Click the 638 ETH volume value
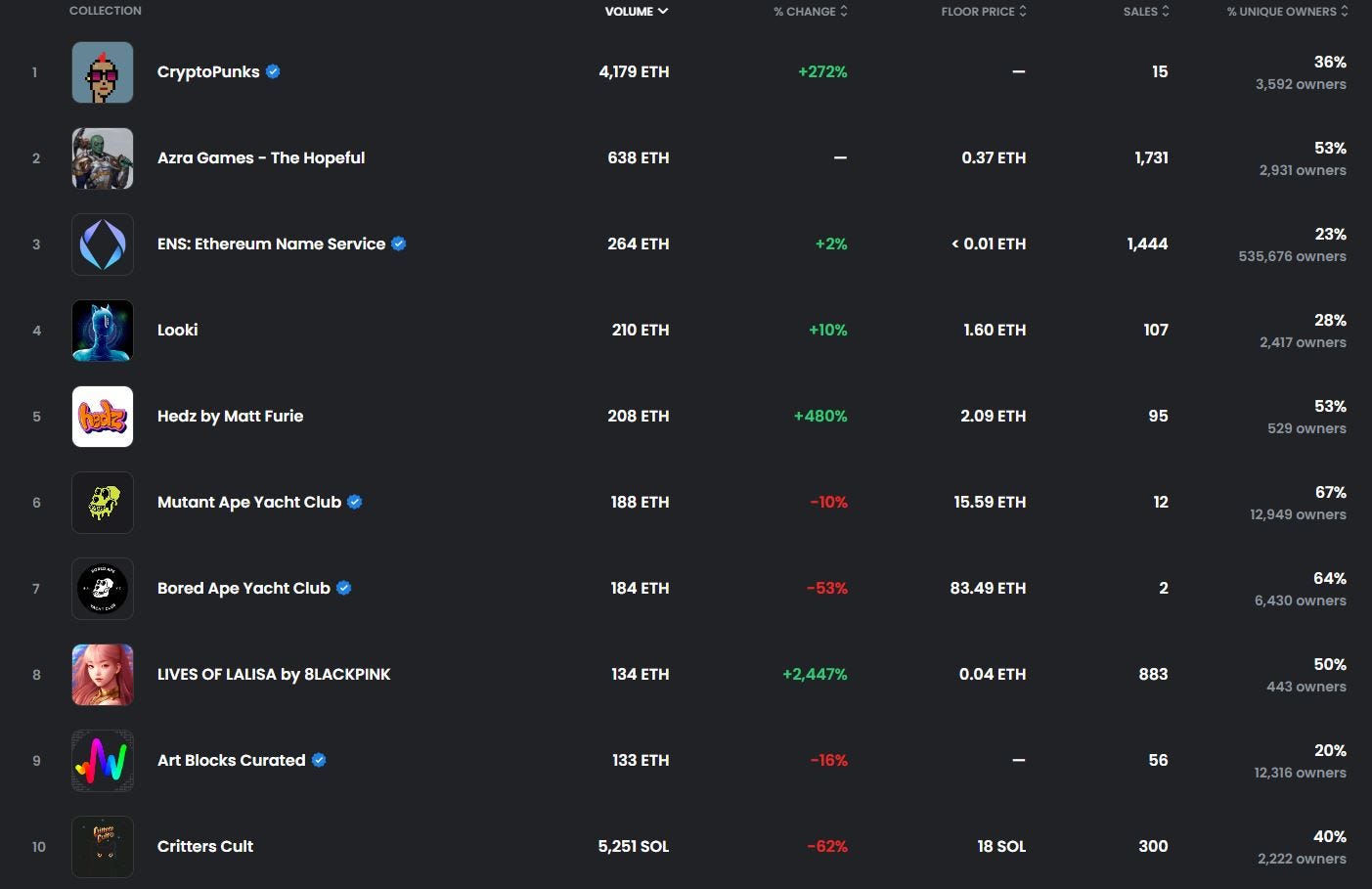 click(x=639, y=157)
